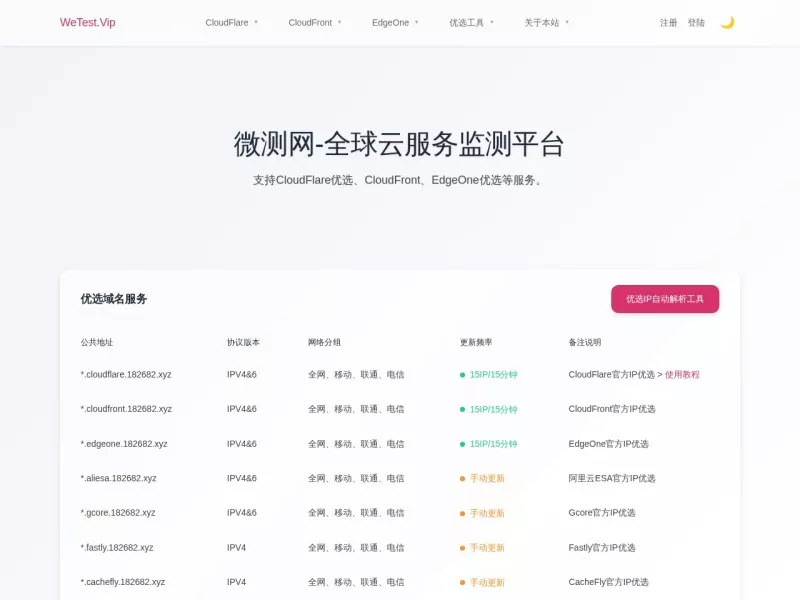Click EdgeOne官方IP优选 note text
Screen dimensions: 800x600
(608, 444)
